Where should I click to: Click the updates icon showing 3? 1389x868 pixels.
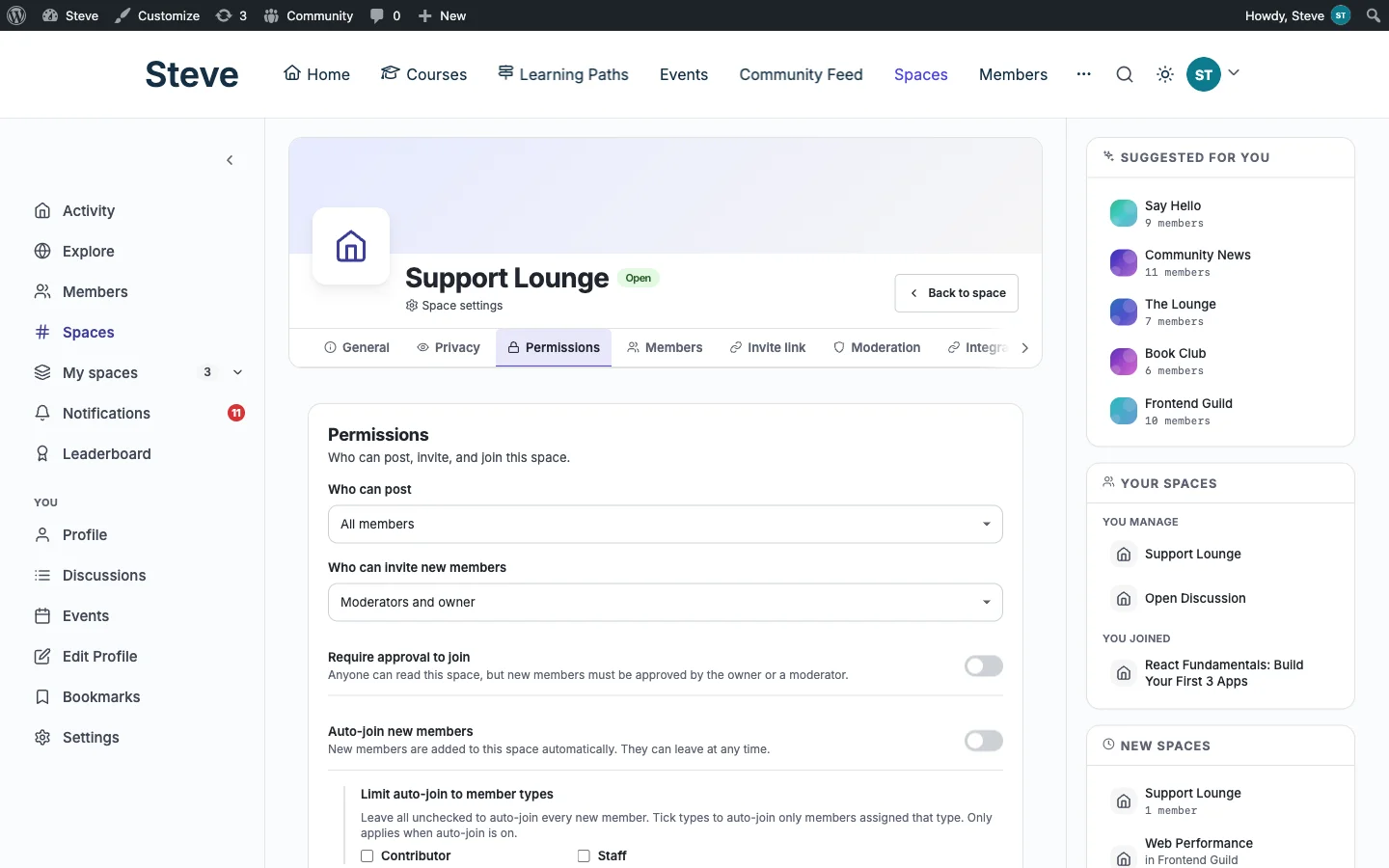point(231,15)
